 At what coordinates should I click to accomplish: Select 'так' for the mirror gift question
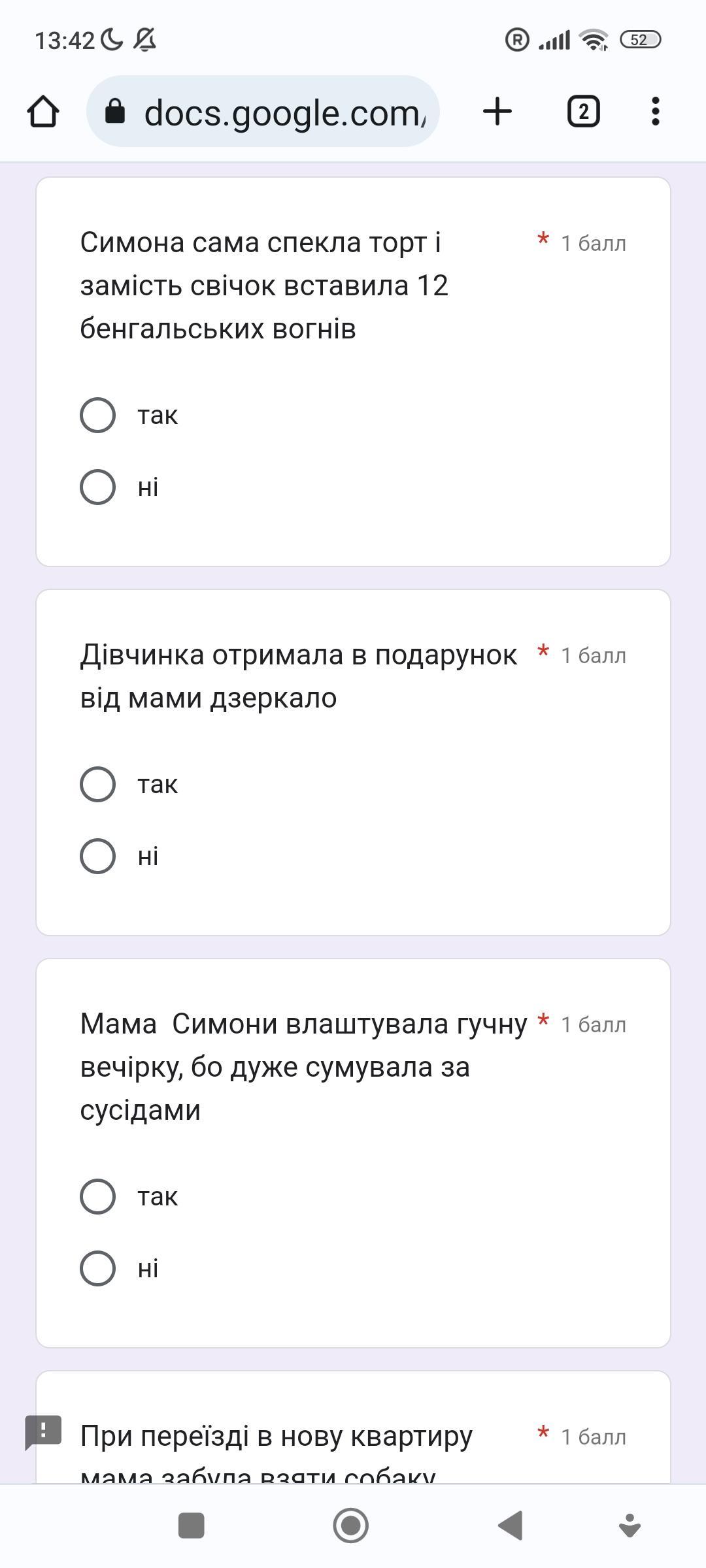pos(98,785)
